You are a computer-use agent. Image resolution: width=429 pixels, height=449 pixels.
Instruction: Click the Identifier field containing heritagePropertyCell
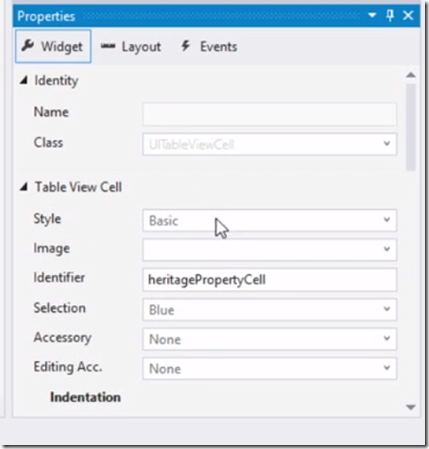point(269,280)
